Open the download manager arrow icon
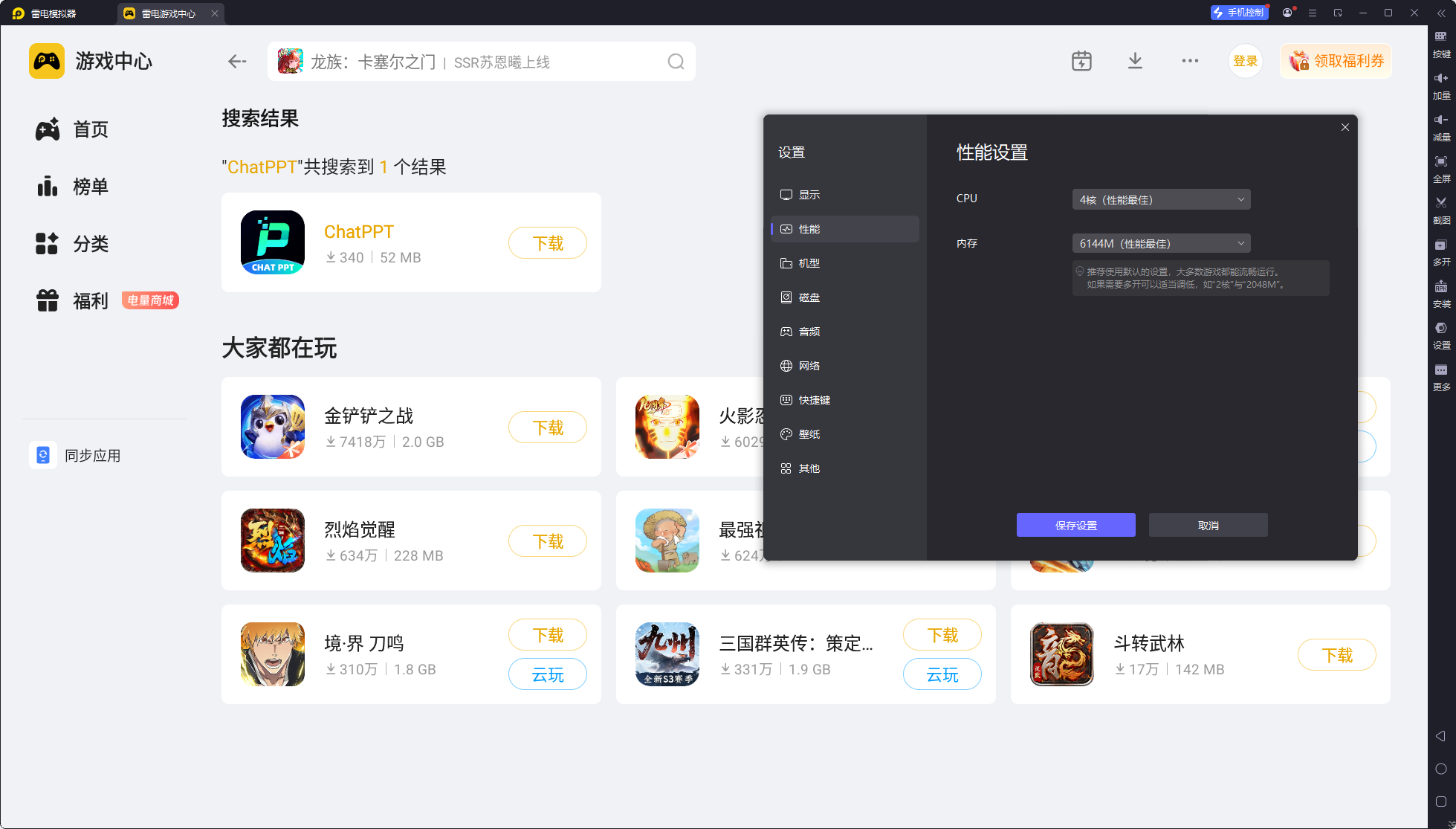1456x829 pixels. click(1135, 61)
